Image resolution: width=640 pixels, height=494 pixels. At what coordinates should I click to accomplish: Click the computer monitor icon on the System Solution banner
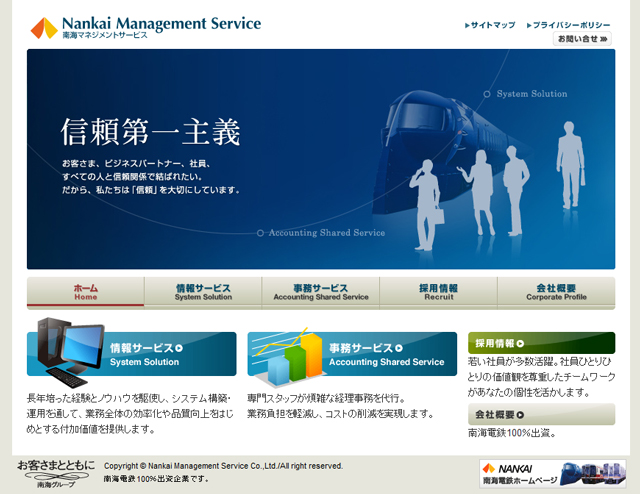pos(70,352)
